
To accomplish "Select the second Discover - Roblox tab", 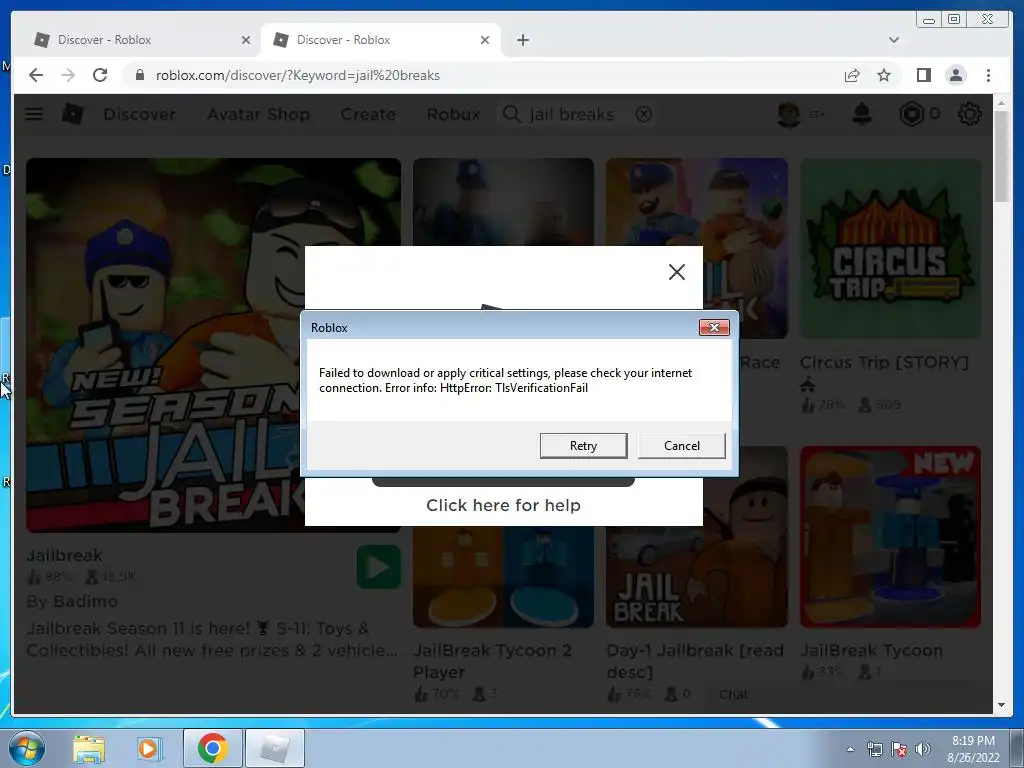I will pos(381,40).
